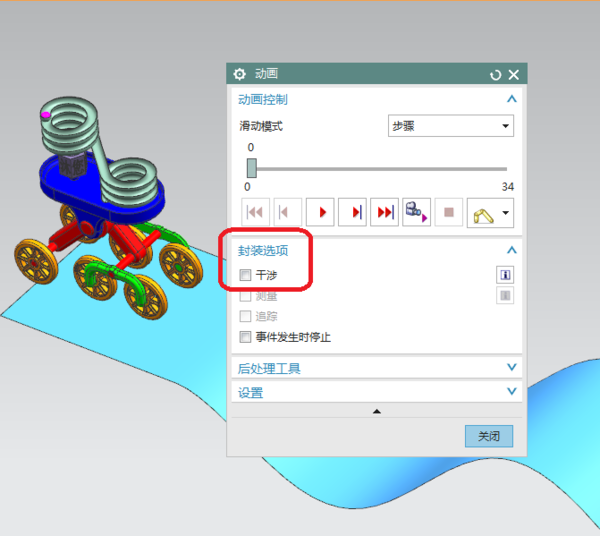600x536 pixels.
Task: Click the 关闭 button
Action: click(489, 436)
